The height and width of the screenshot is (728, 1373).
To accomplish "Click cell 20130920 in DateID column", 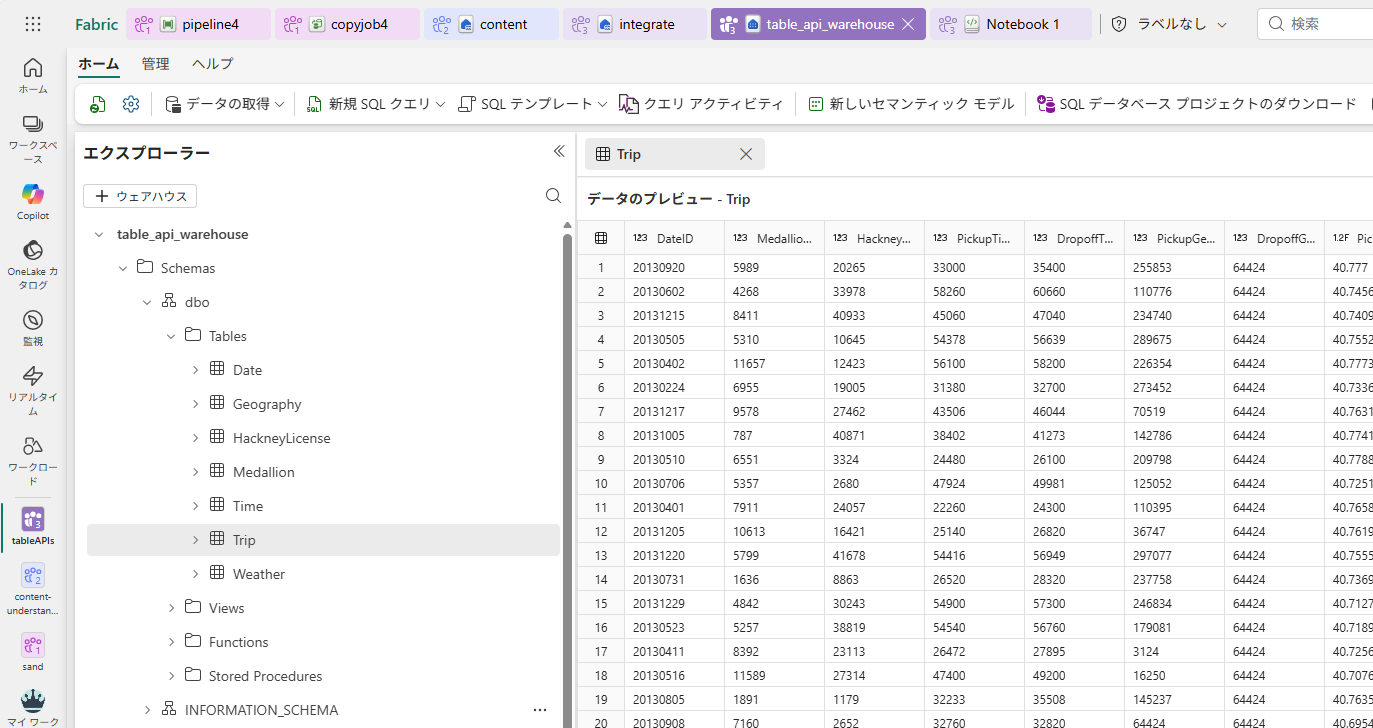I will point(675,268).
